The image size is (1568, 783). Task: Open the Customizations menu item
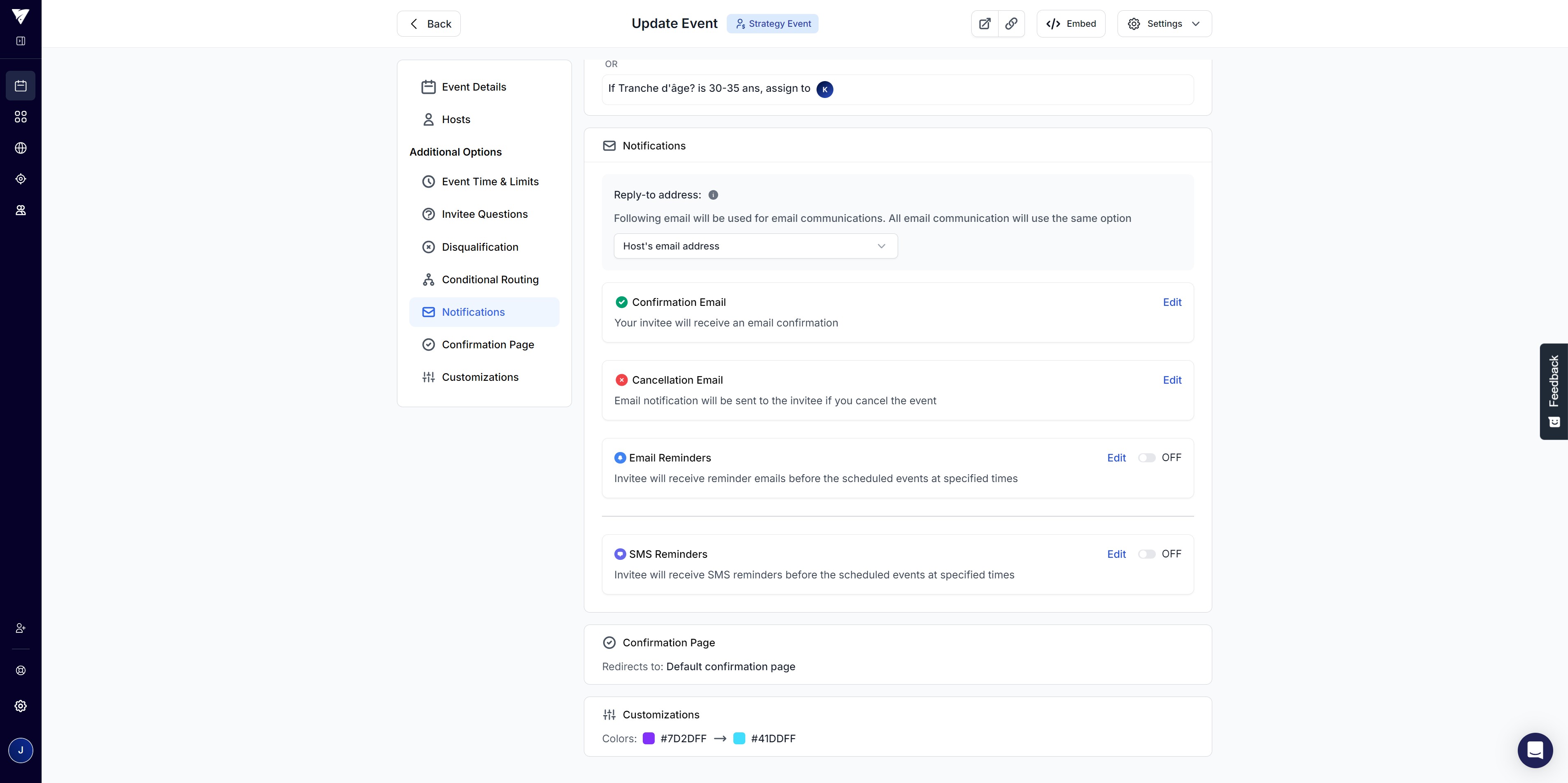pyautogui.click(x=480, y=377)
